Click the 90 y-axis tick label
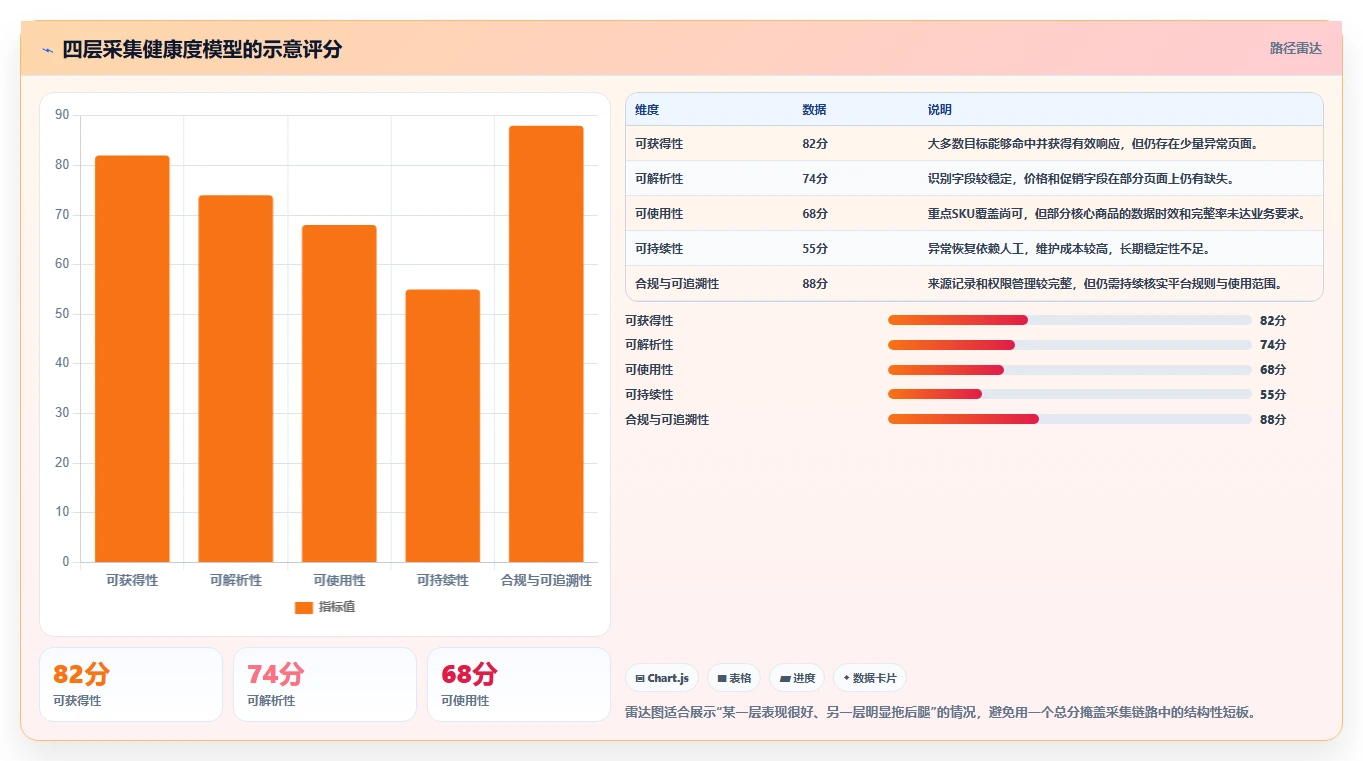Viewport: 1363px width, 761px height. pos(62,115)
